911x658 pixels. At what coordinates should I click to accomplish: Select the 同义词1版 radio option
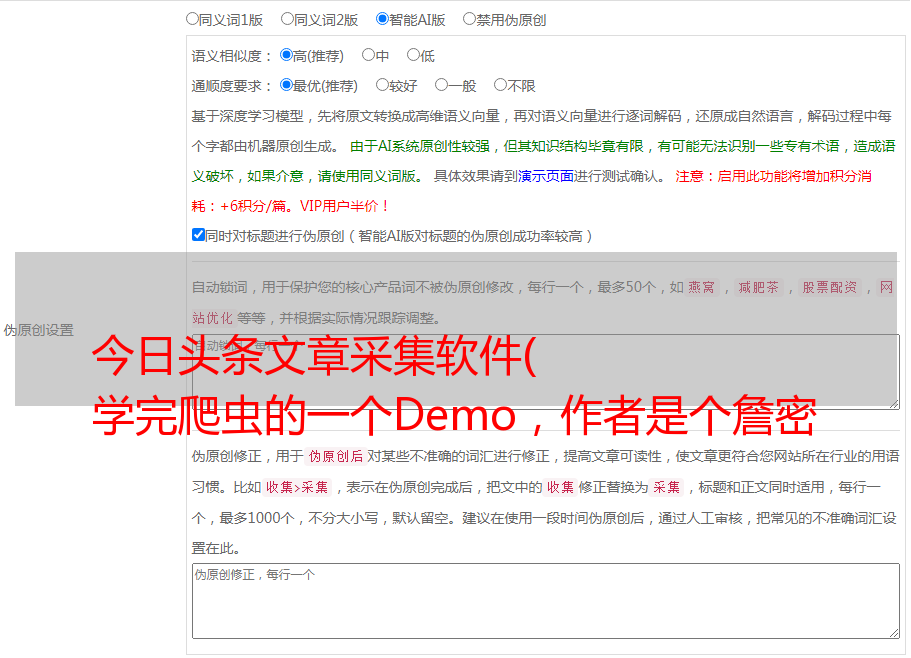click(x=192, y=19)
